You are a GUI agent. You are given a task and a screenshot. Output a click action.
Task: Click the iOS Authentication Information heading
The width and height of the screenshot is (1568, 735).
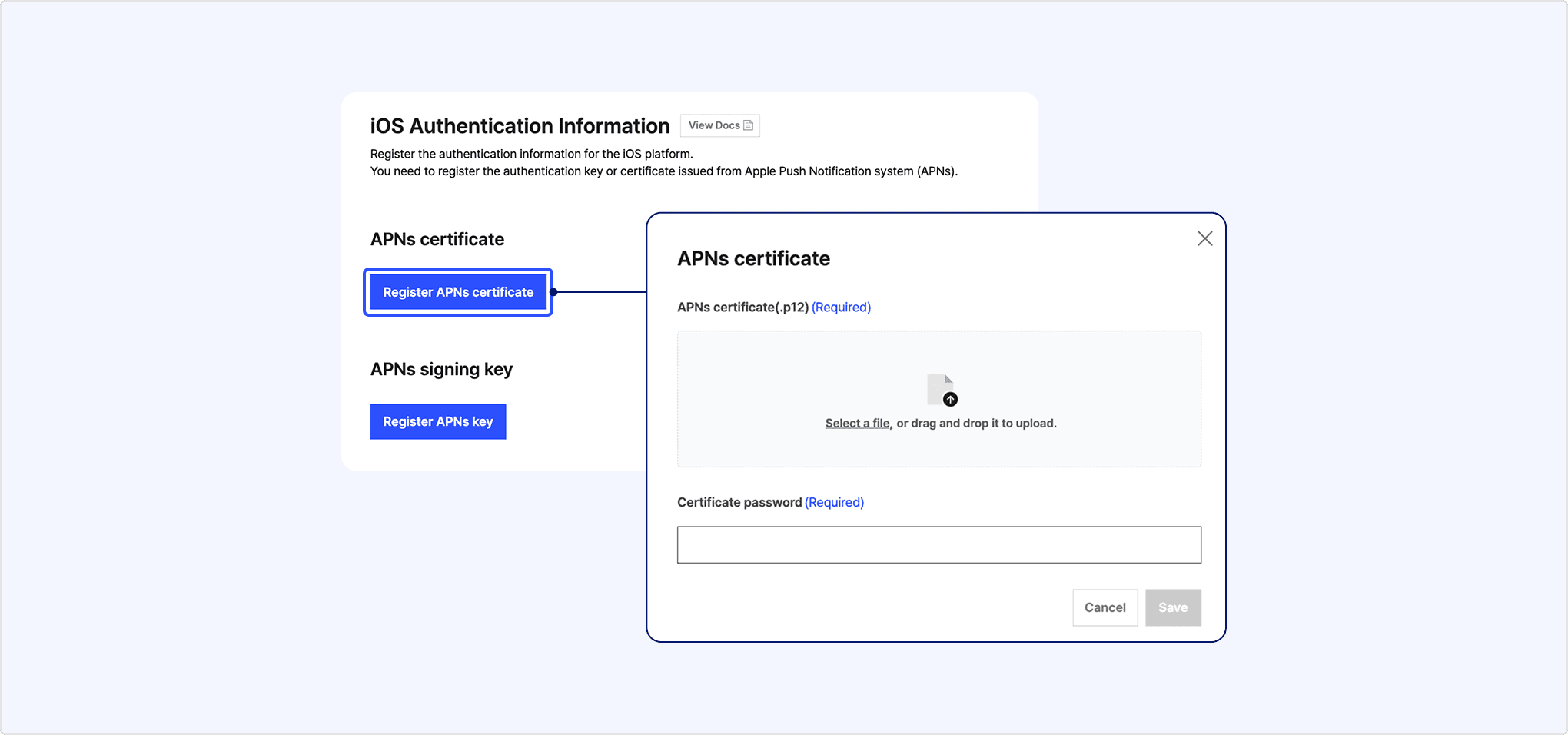pos(520,126)
